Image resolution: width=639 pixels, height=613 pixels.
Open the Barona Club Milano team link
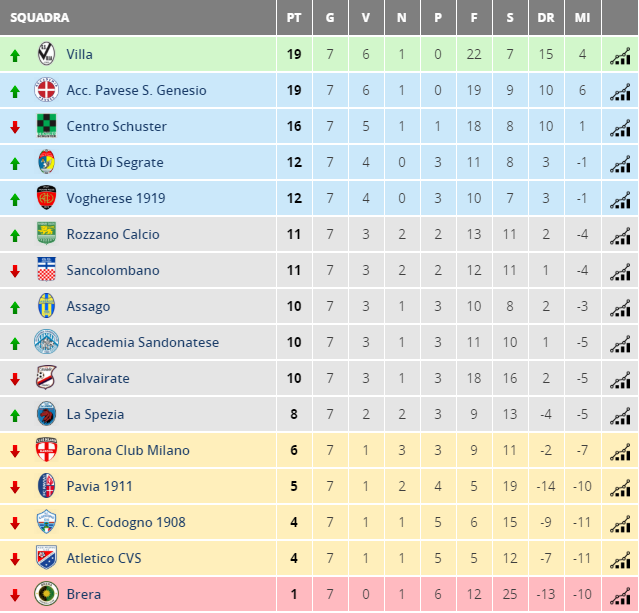click(x=128, y=450)
